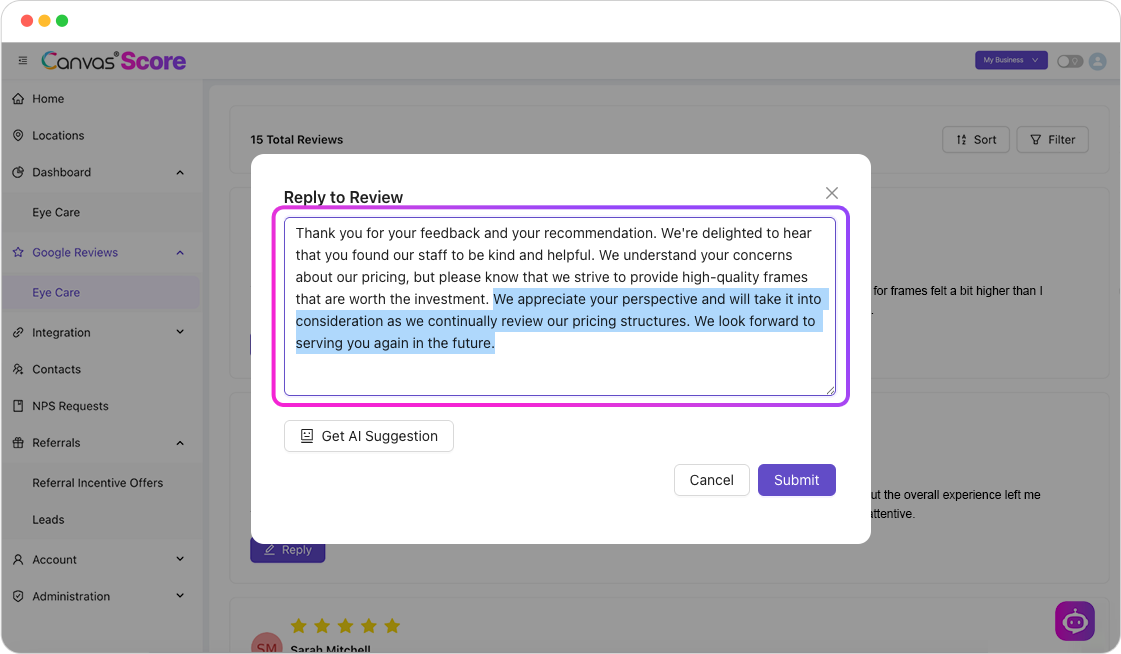
Task: Click the SM reviewer avatar
Action: (x=267, y=643)
